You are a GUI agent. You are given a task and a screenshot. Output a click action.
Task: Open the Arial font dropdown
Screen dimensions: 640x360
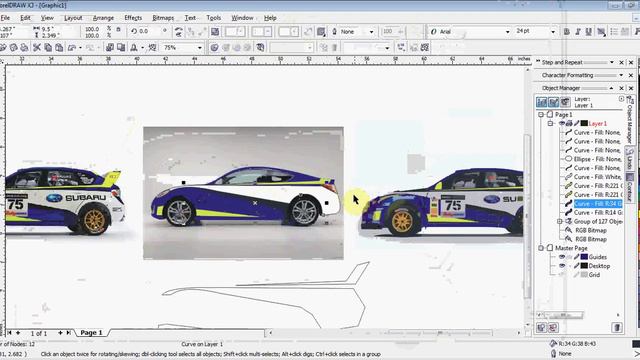(x=507, y=31)
